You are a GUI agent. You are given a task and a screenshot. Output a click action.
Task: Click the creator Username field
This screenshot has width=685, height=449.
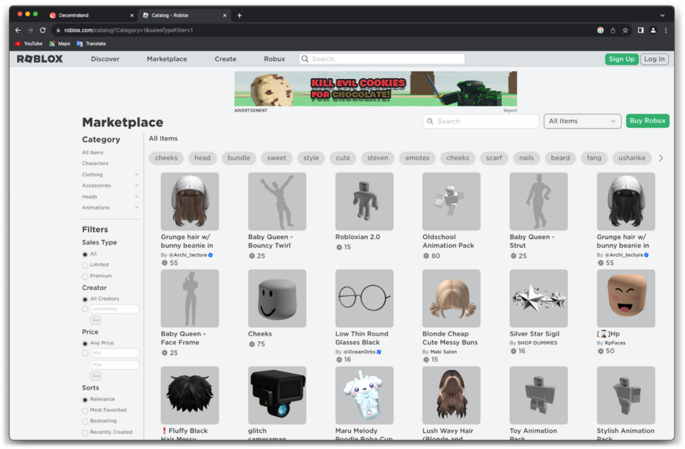[x=114, y=309]
